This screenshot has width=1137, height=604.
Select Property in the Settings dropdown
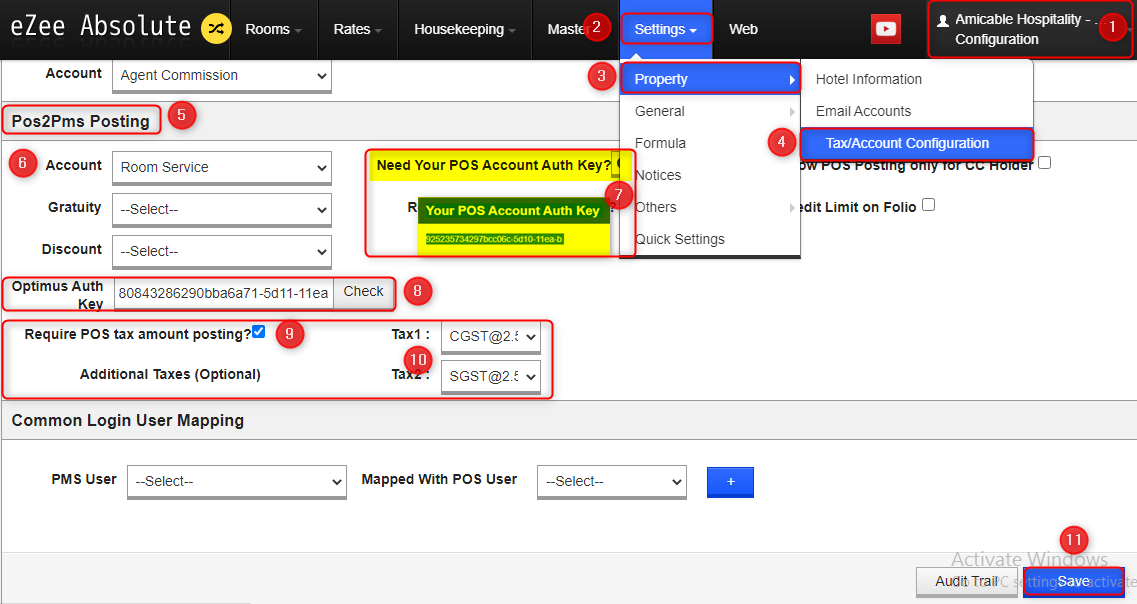coord(710,79)
